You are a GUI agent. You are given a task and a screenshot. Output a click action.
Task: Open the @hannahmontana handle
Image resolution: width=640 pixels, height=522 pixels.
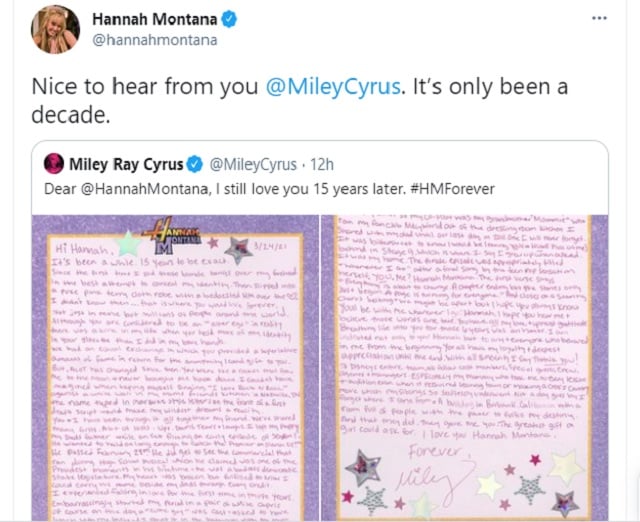click(155, 40)
